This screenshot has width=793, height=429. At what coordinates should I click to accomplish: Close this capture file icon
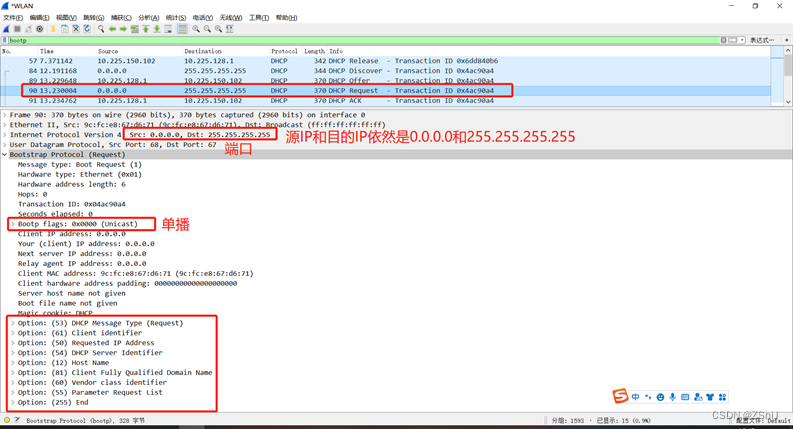(x=76, y=29)
